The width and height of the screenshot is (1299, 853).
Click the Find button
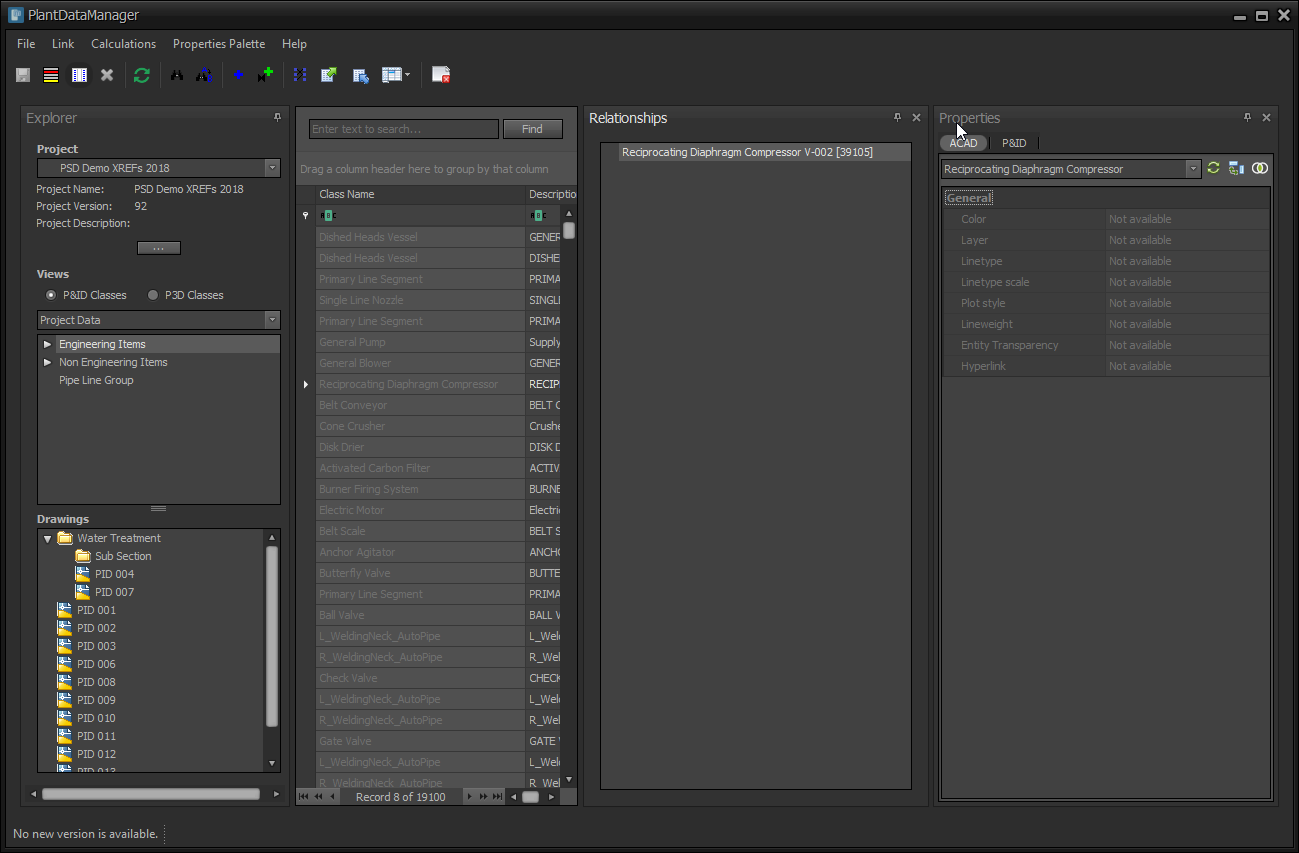click(x=532, y=129)
